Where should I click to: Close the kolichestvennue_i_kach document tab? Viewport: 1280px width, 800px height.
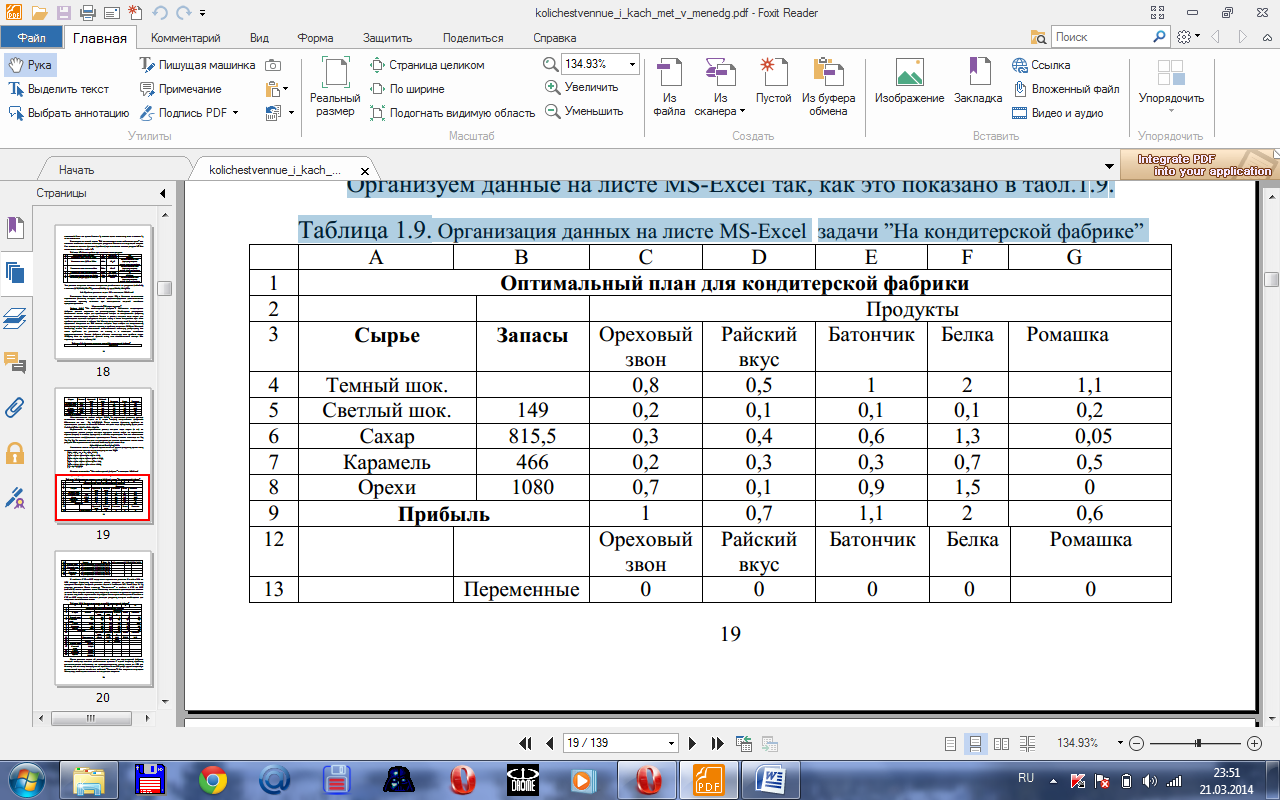(364, 170)
